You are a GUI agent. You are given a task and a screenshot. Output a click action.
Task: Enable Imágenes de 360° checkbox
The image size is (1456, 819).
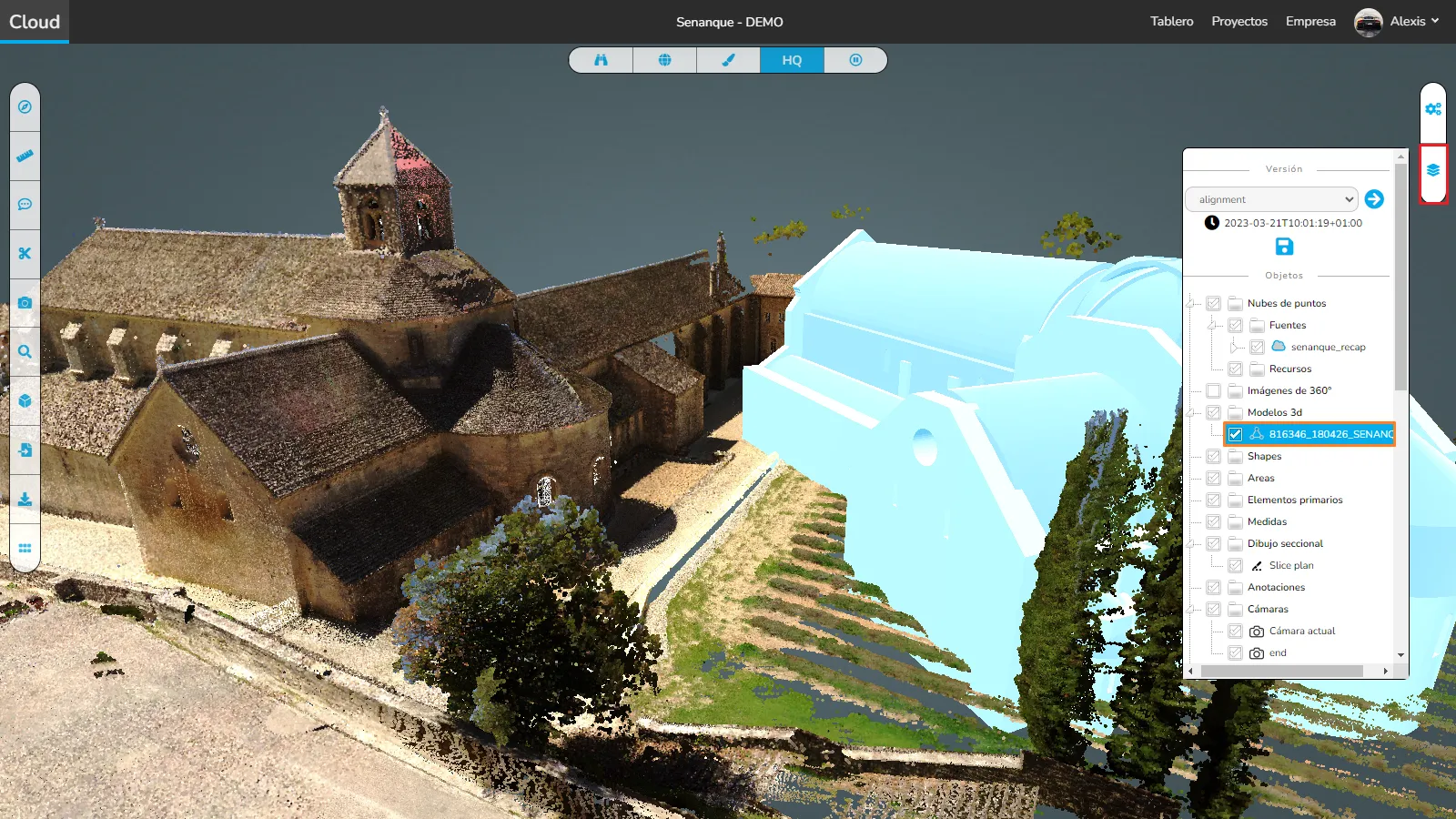pos(1213,390)
